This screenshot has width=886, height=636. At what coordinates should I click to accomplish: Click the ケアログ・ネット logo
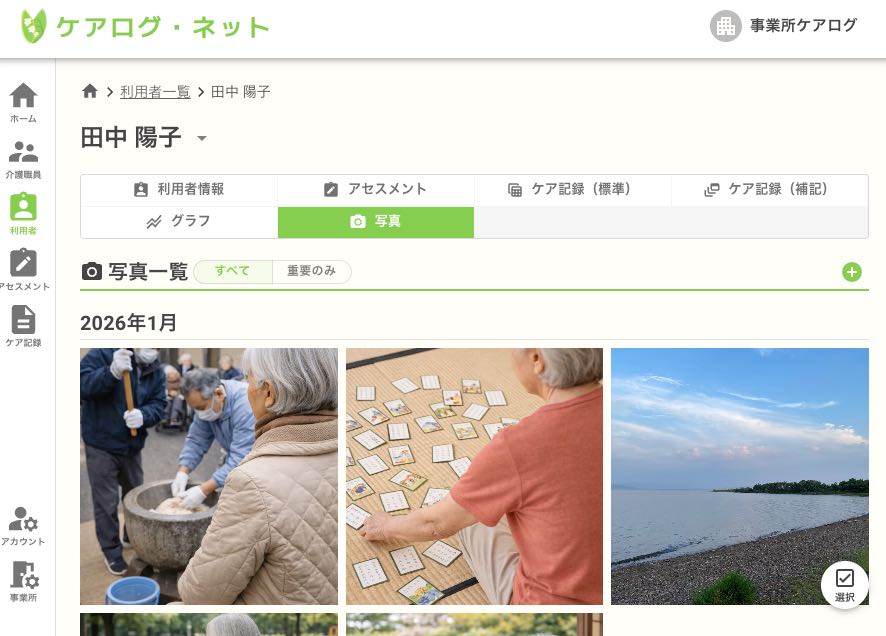tap(145, 27)
